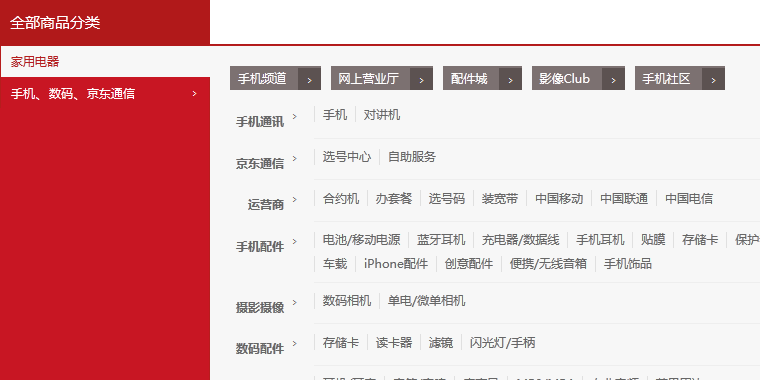Expand the chevron beside 手机通讯

[x=295, y=116]
